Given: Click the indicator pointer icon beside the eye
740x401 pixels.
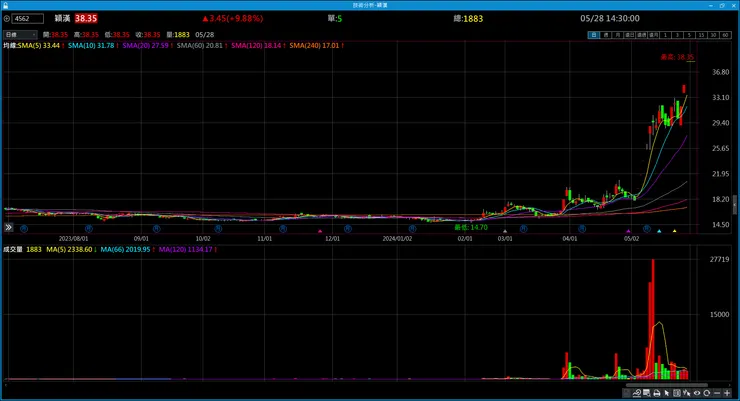Looking at the screenshot, I should [687, 393].
